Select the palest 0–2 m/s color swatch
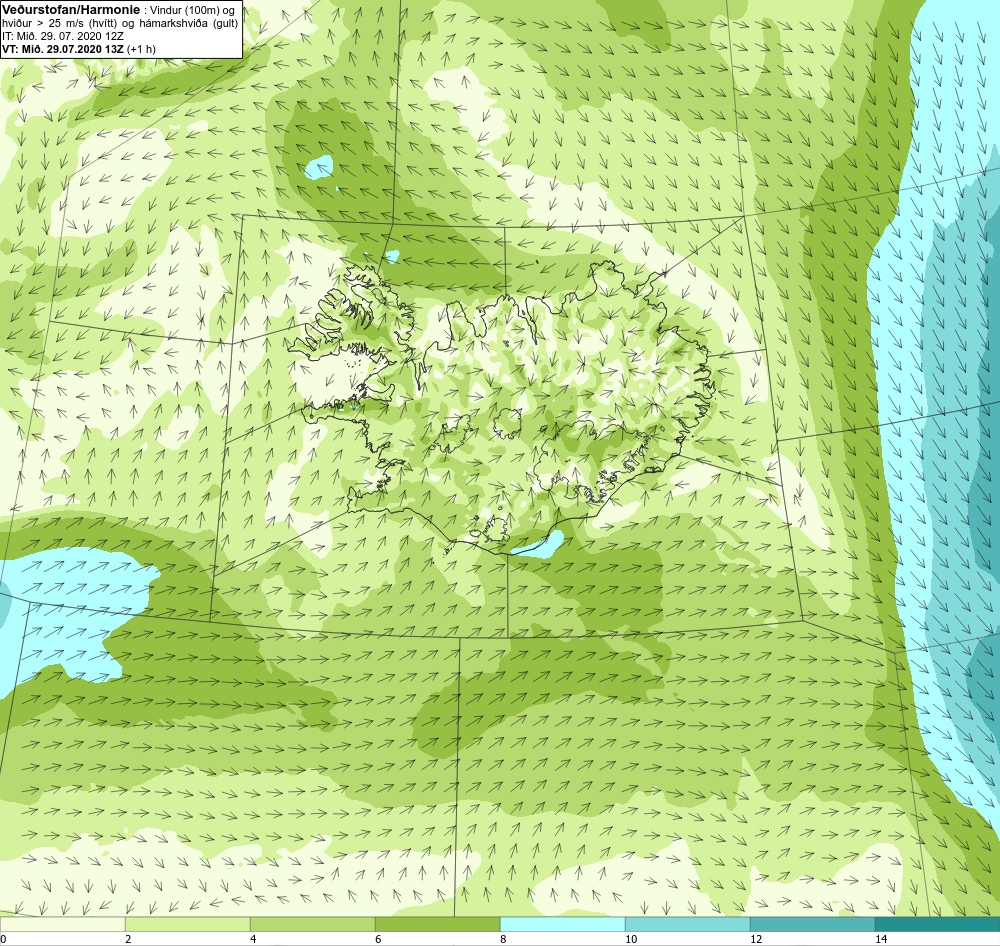1000x946 pixels. pyautogui.click(x=62, y=924)
